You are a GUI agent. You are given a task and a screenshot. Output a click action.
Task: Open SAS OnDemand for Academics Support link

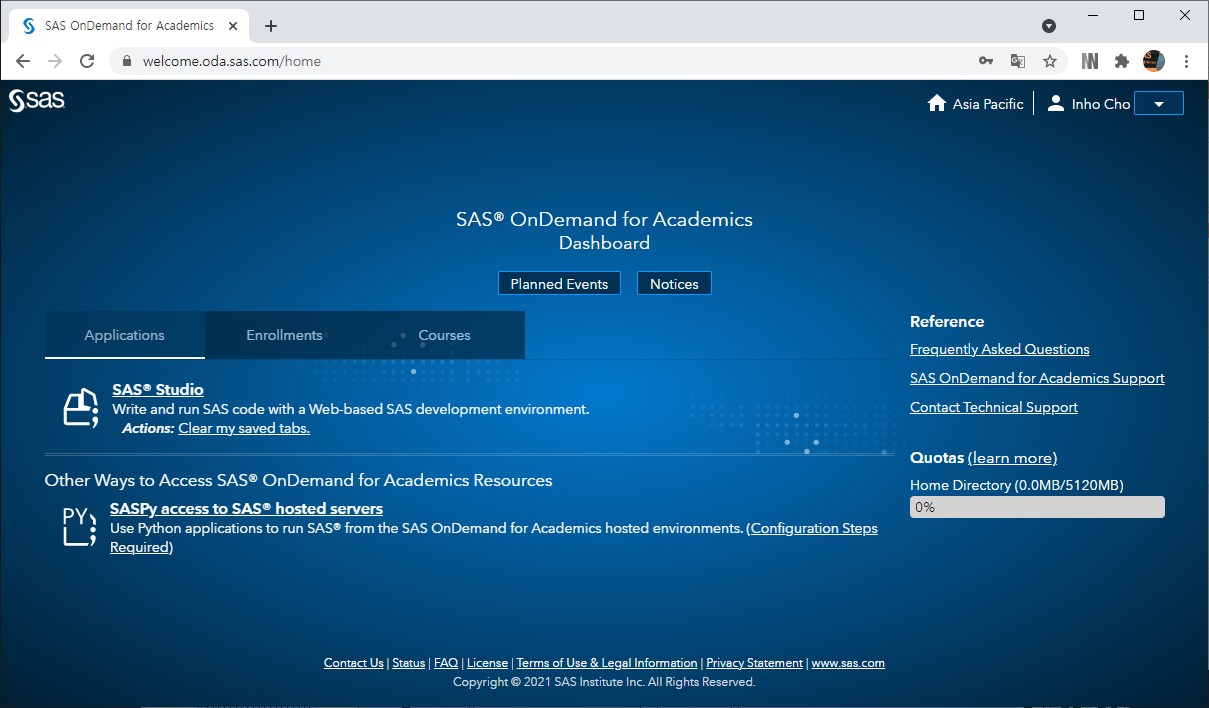(1037, 378)
